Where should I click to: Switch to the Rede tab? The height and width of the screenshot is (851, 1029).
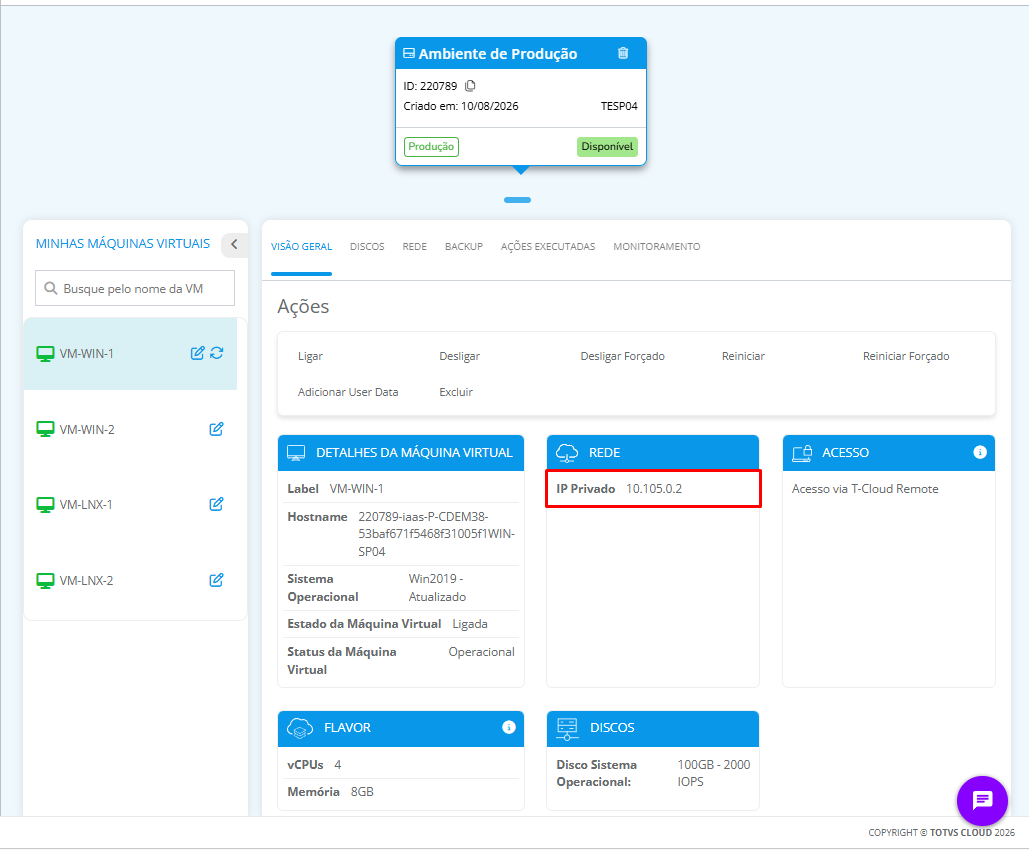[x=415, y=247]
